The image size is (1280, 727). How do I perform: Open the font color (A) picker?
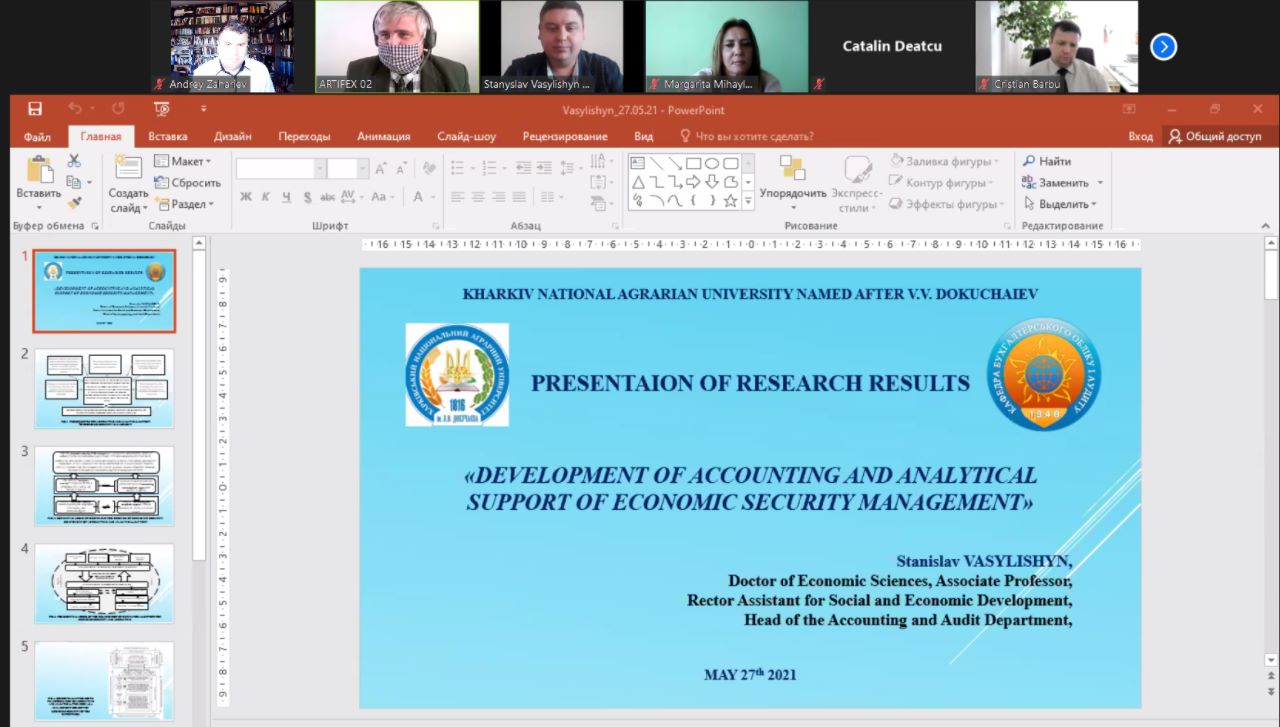[x=423, y=197]
